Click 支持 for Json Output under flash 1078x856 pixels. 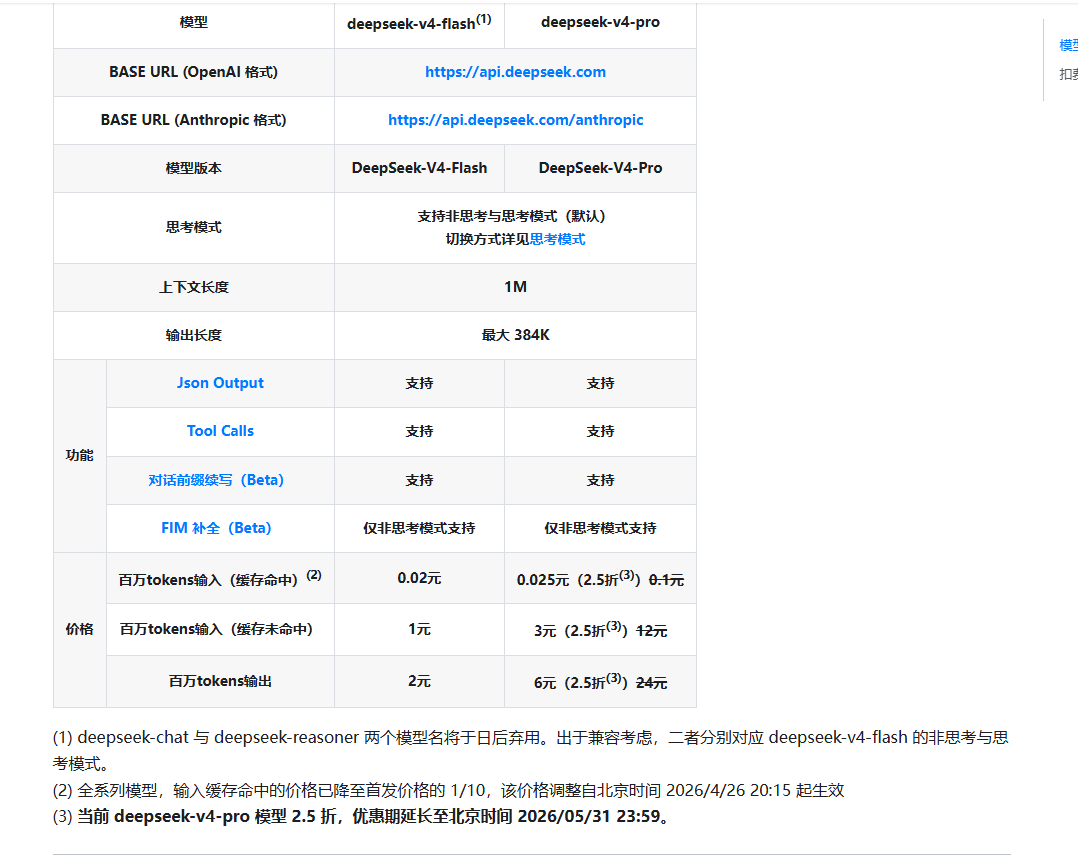tap(419, 384)
